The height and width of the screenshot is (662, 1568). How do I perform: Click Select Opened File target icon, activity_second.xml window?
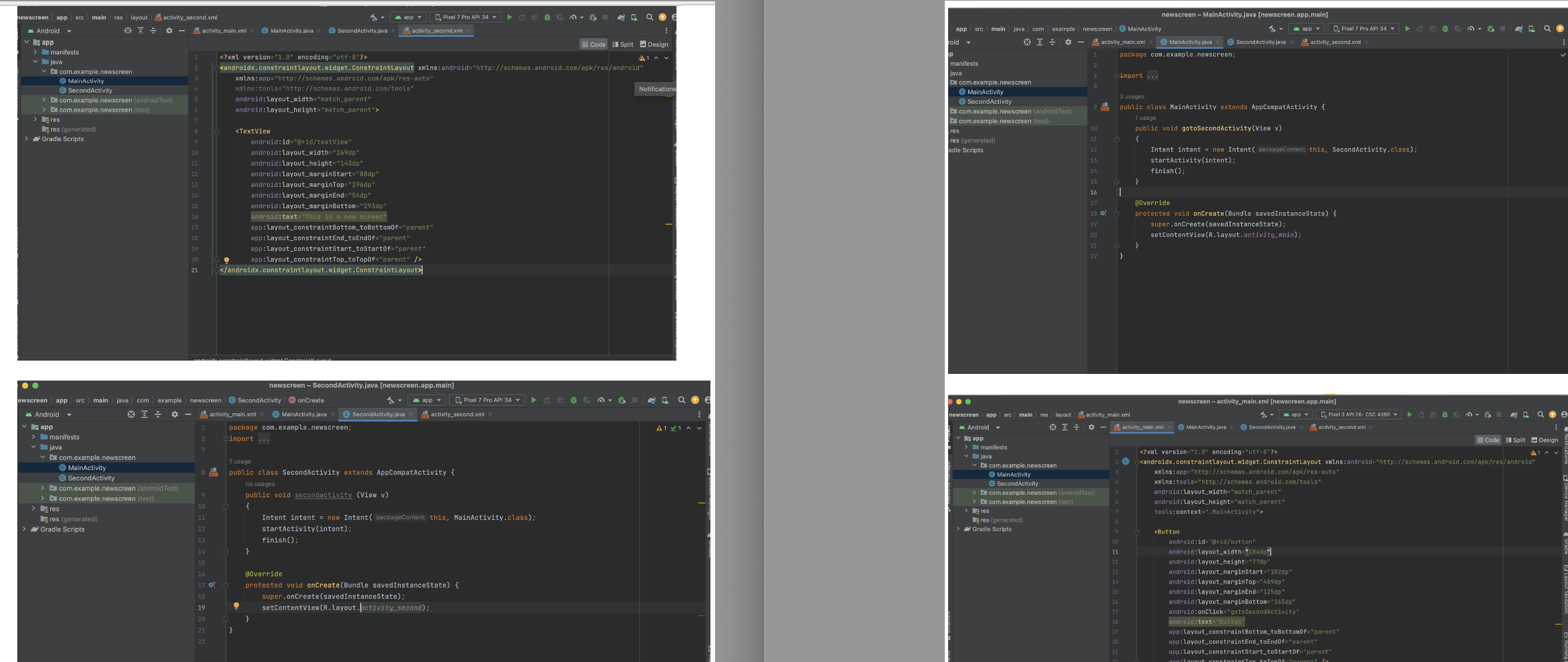click(x=128, y=31)
